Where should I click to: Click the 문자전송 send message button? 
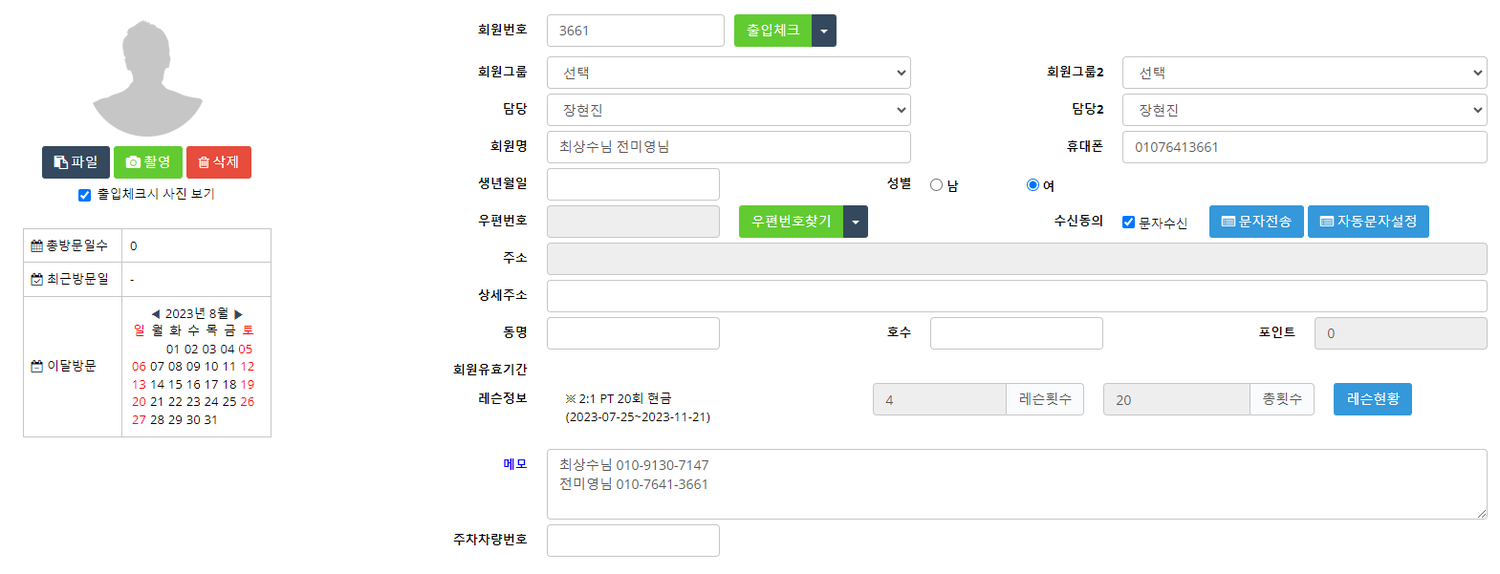coord(1256,222)
